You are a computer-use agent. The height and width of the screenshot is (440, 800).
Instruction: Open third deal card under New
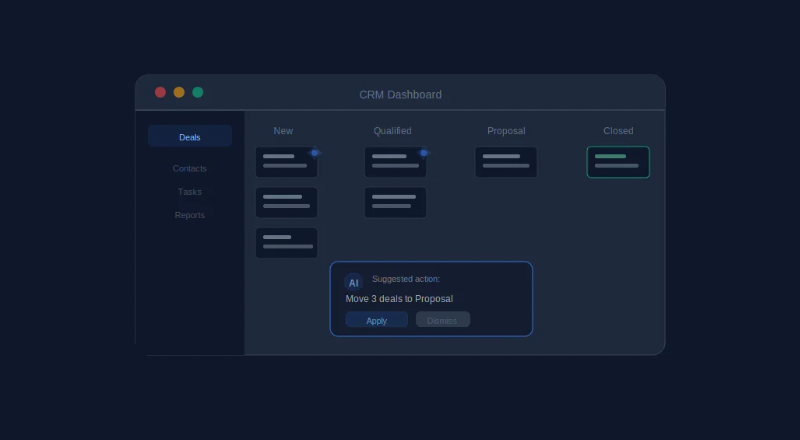287,243
